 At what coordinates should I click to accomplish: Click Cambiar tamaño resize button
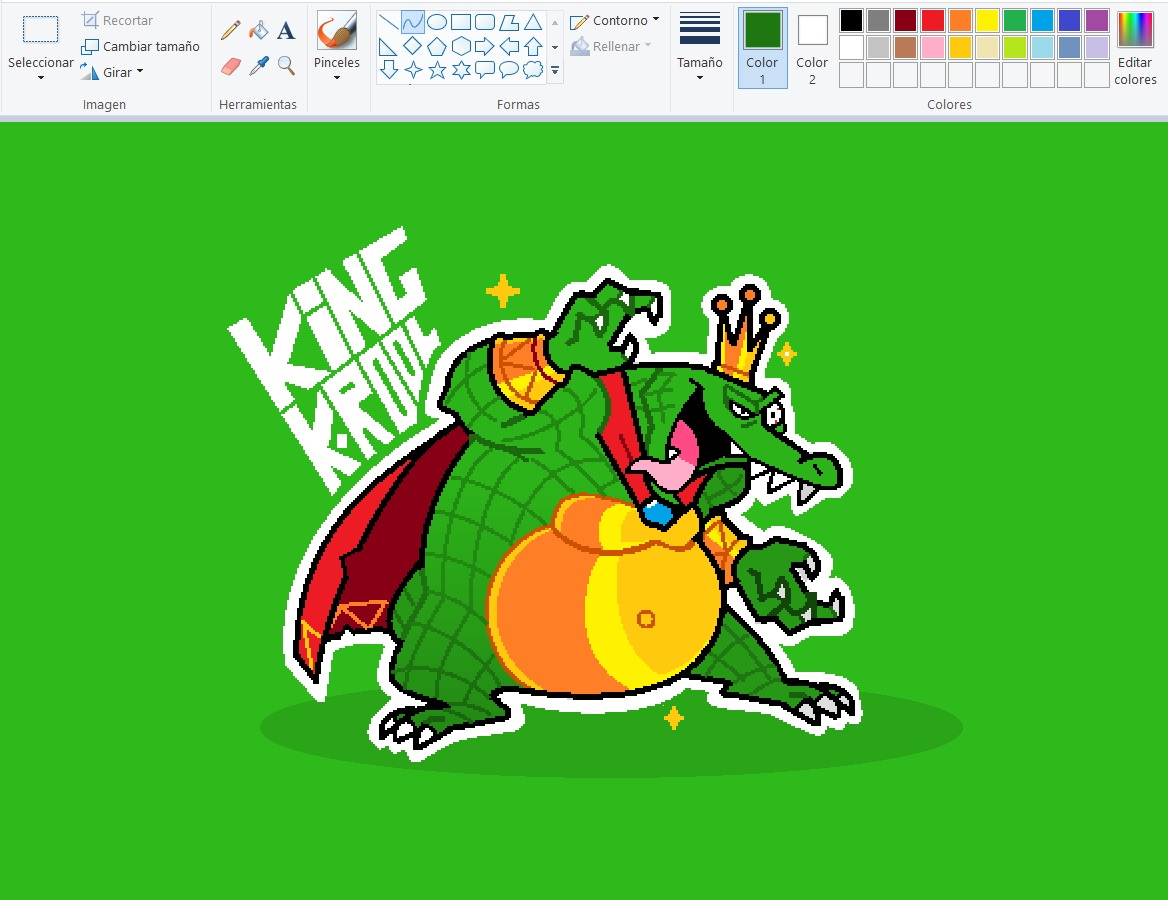141,46
